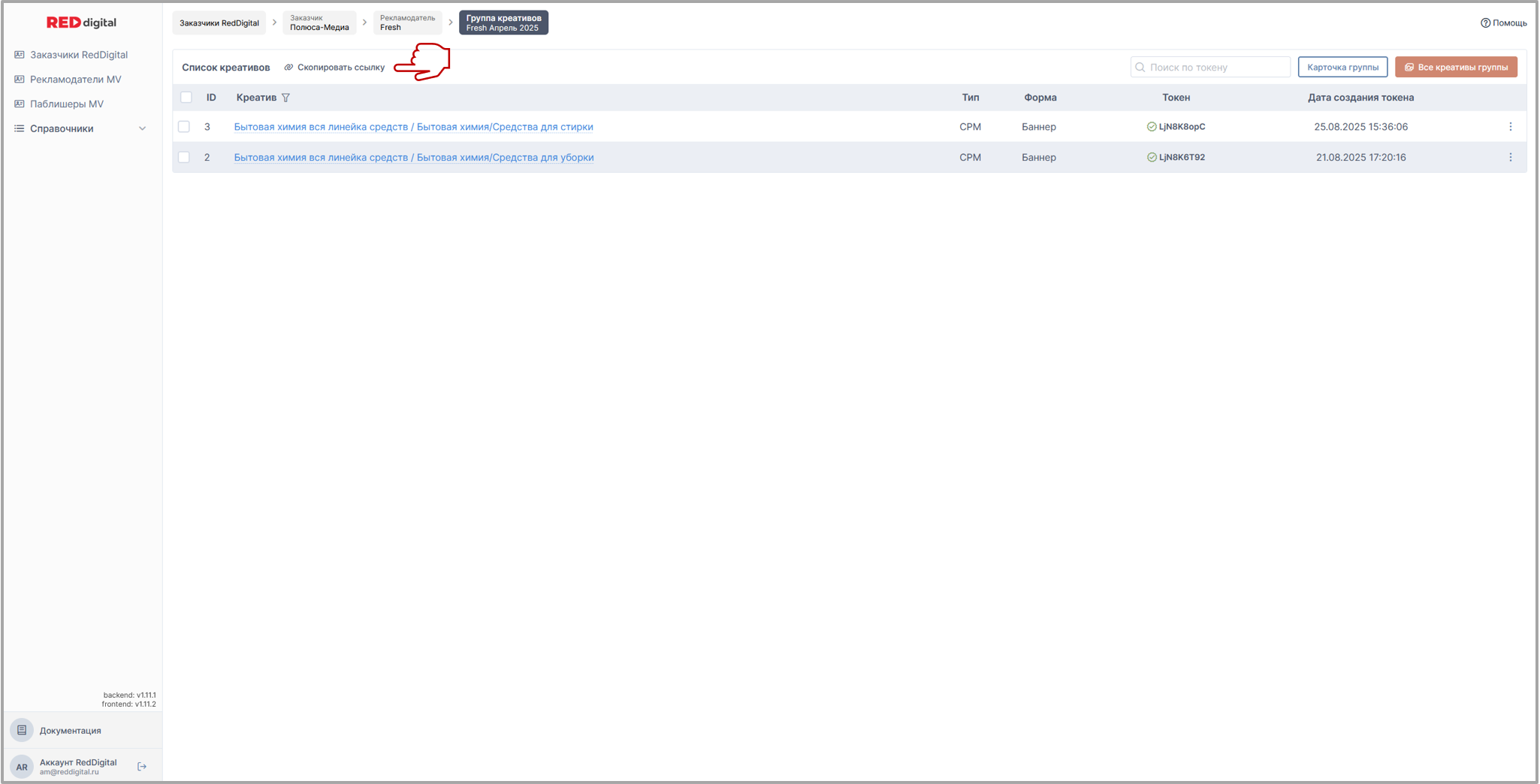The width and height of the screenshot is (1540, 784).
Task: Open Паблишеры MV in the sidebar
Action: click(x=66, y=104)
